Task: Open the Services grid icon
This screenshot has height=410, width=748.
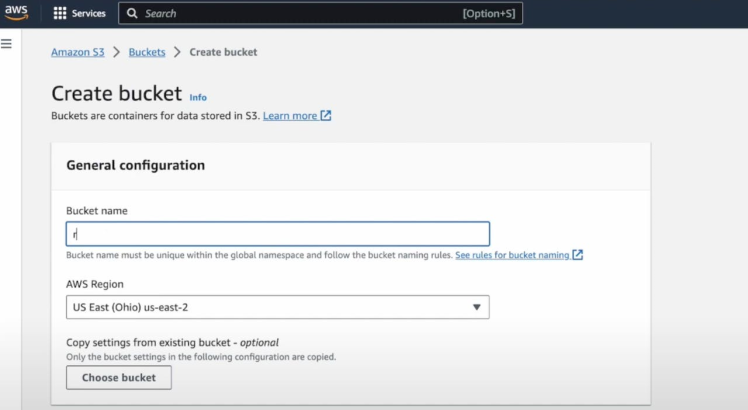Action: pos(59,14)
